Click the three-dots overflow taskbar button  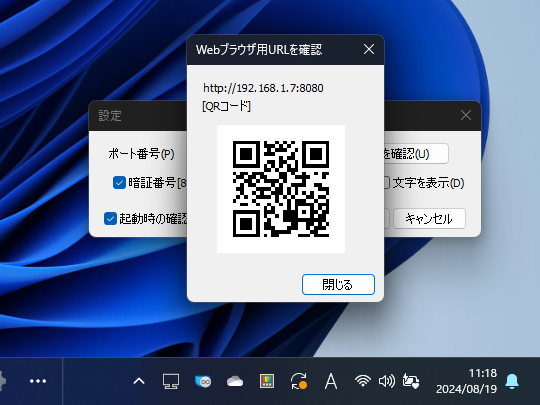point(38,381)
